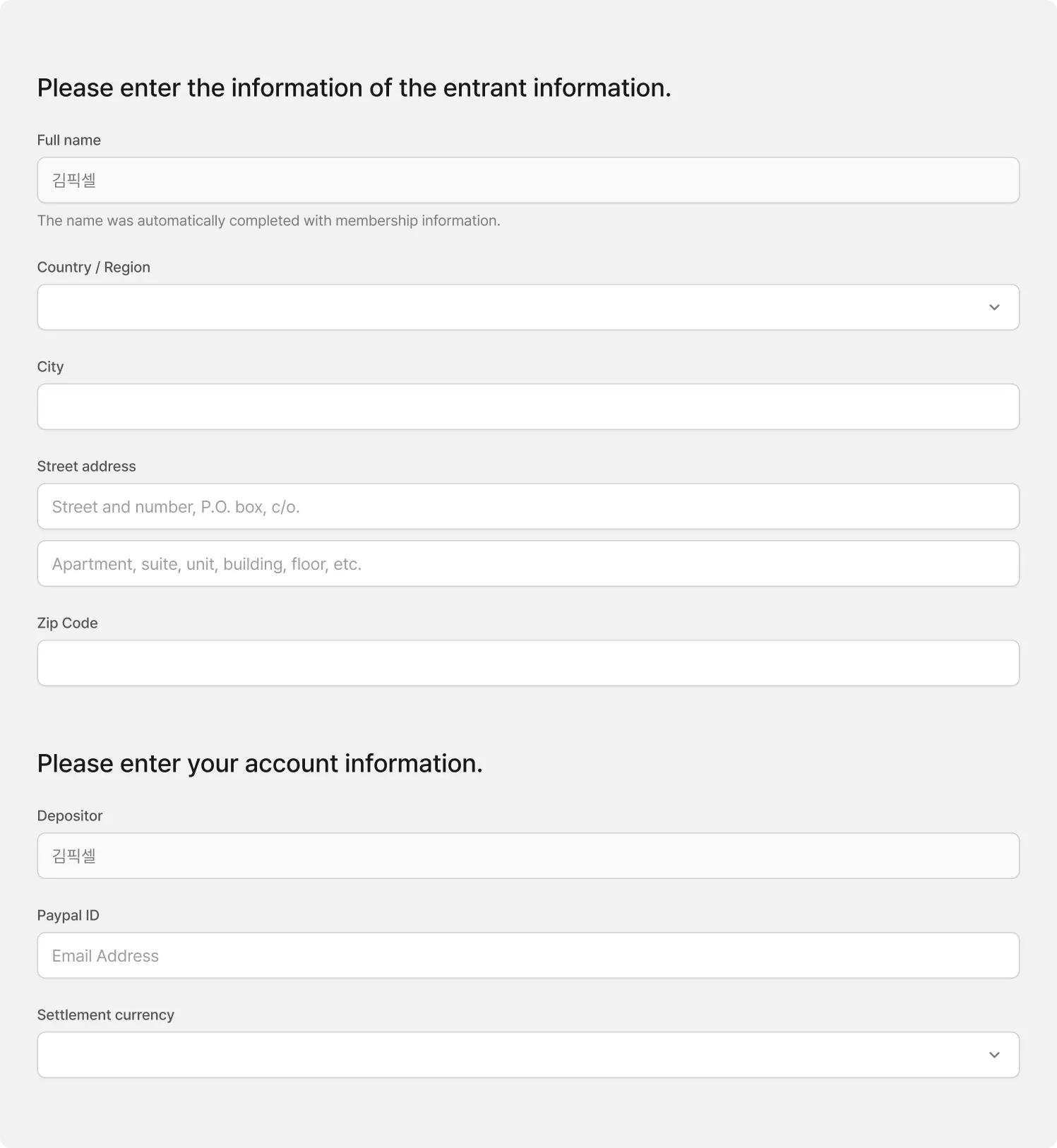1057x1148 pixels.
Task: Open the Settlement currency dropdown
Action: pyautogui.click(x=527, y=1055)
